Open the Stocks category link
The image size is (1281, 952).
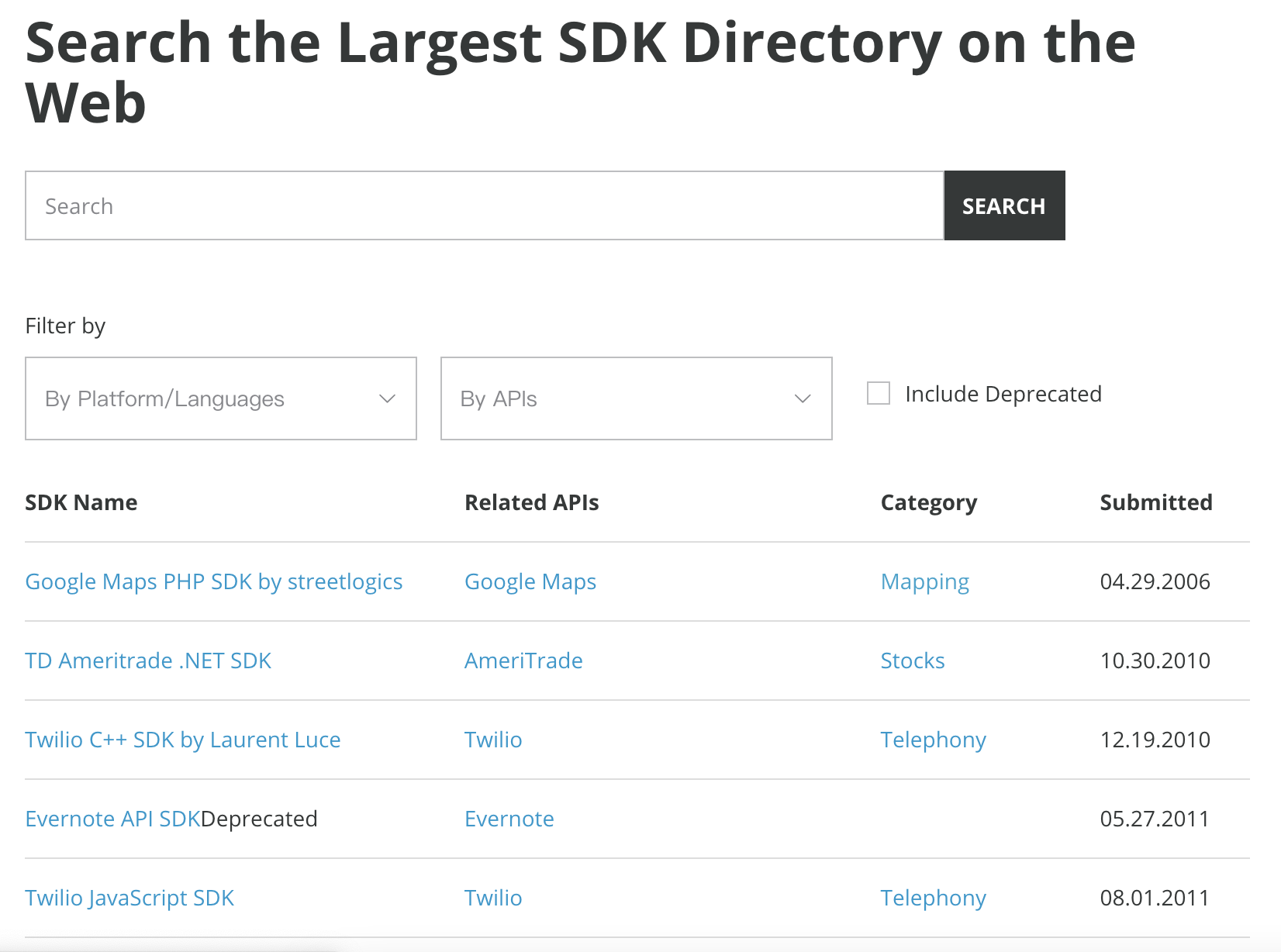(x=912, y=661)
